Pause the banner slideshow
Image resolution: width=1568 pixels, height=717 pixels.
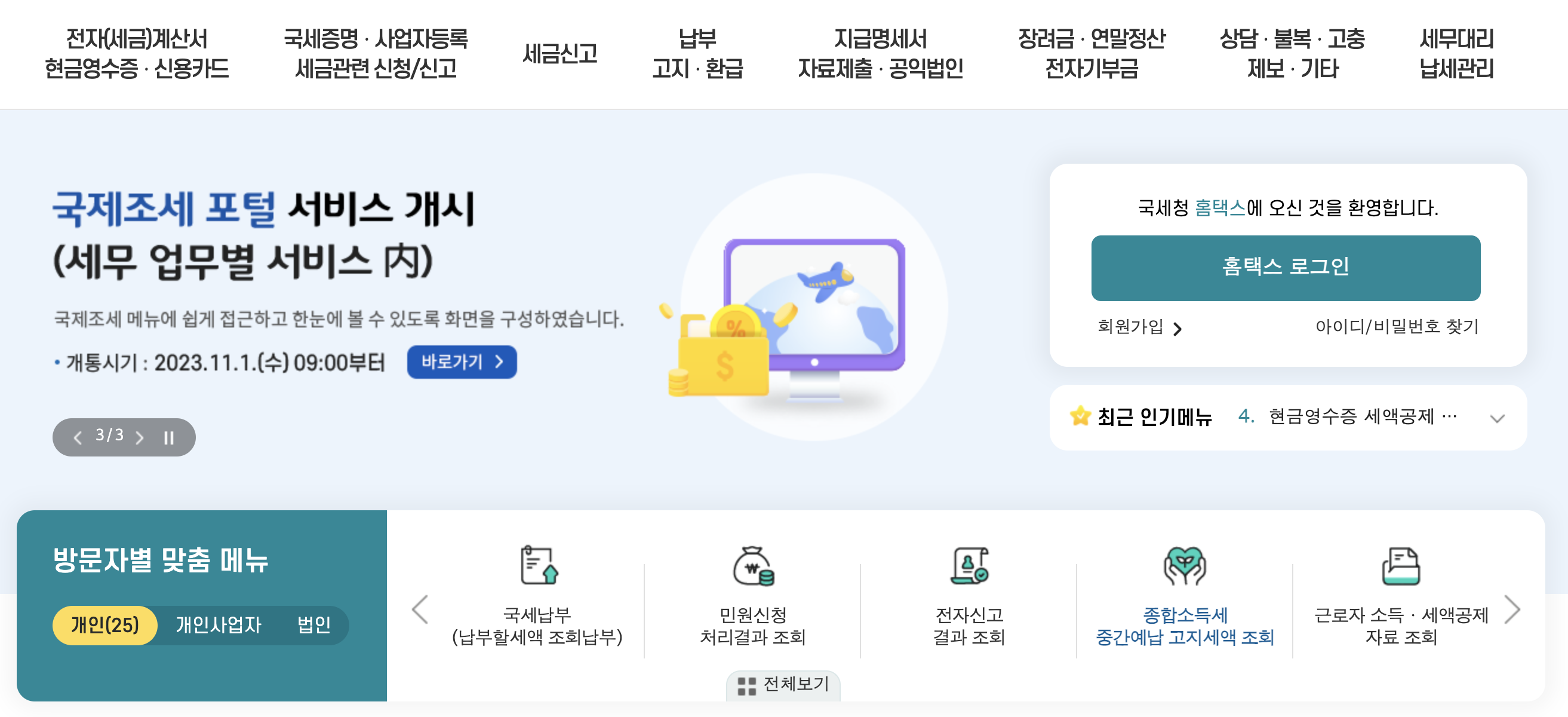(168, 437)
